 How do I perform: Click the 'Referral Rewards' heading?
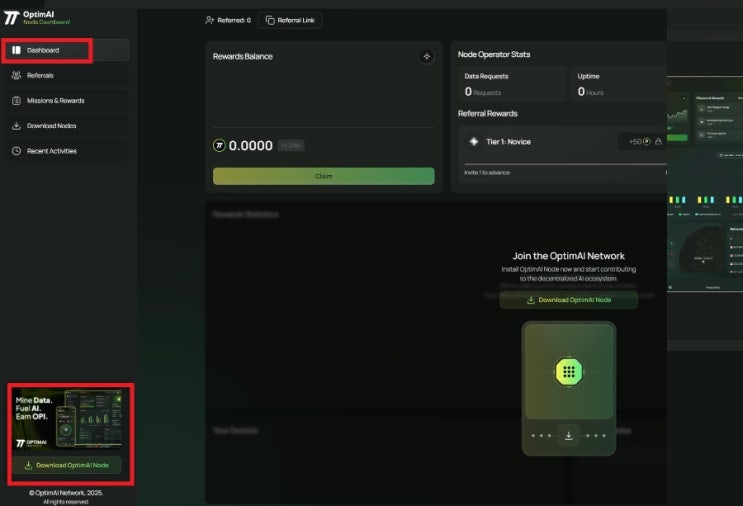[488, 114]
